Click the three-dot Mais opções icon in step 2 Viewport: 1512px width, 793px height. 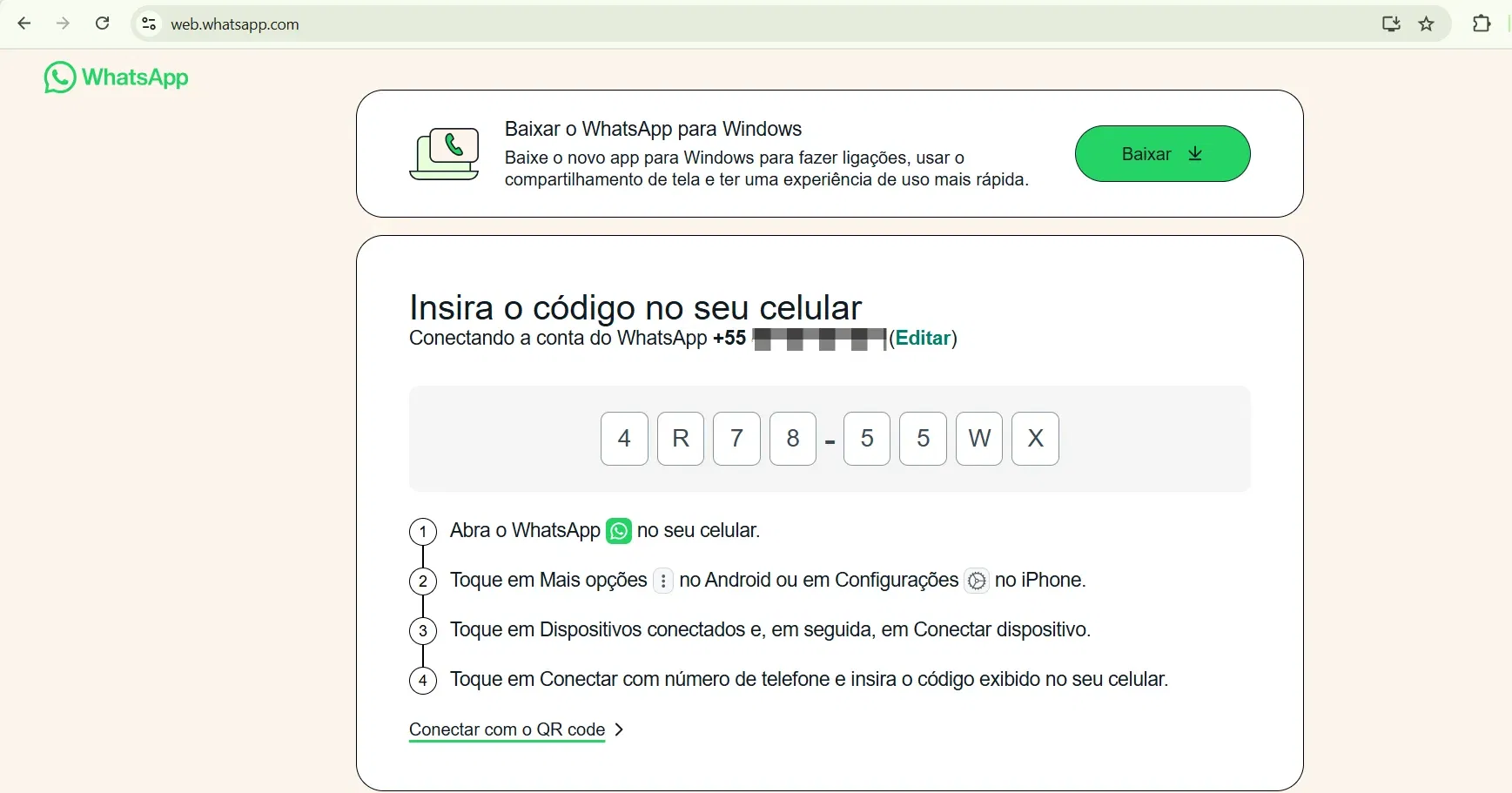pyautogui.click(x=663, y=581)
